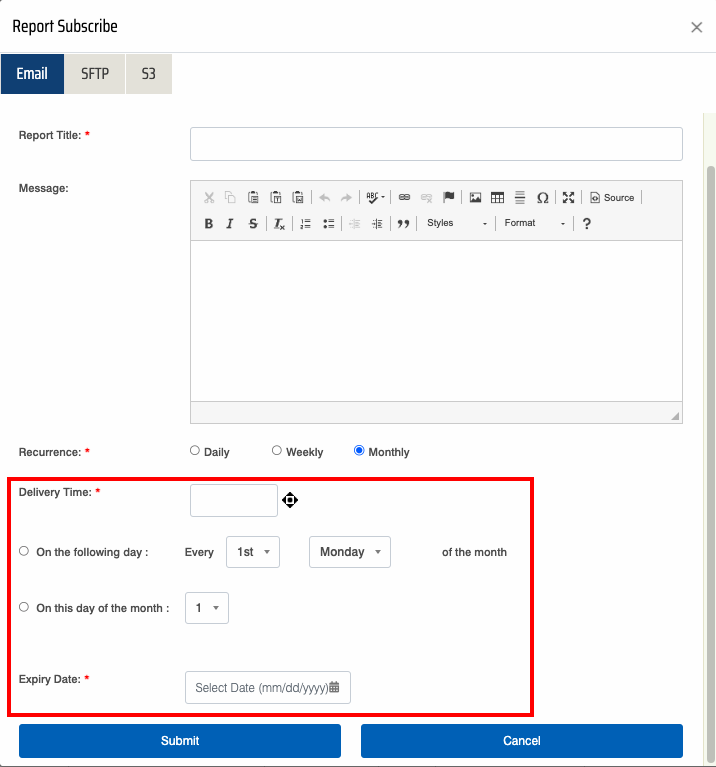The height and width of the screenshot is (767, 716).
Task: Switch to the SFTP tab
Action: pos(95,74)
